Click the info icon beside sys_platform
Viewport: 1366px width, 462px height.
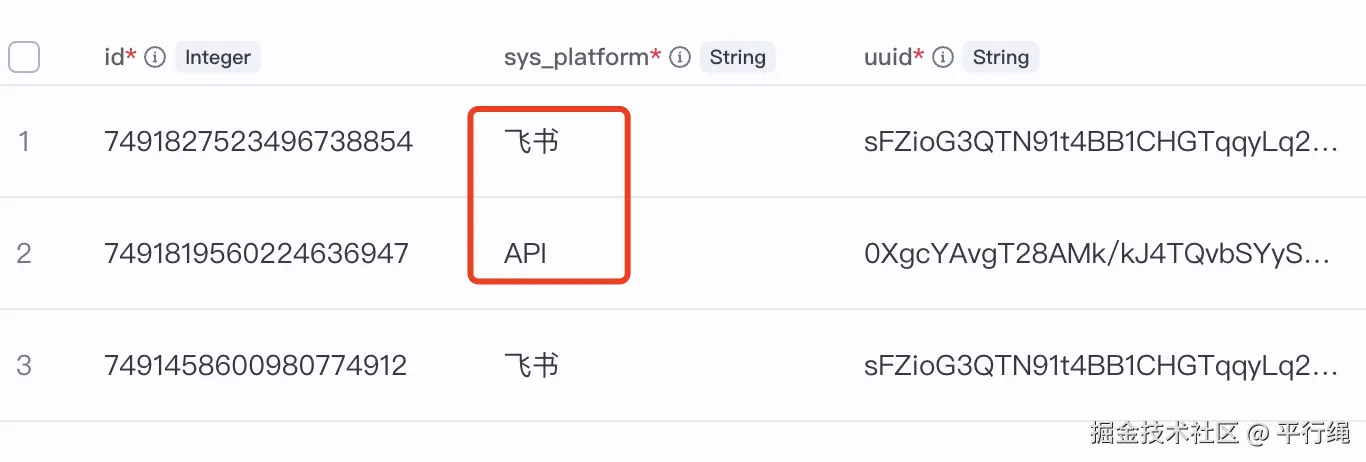(x=680, y=58)
